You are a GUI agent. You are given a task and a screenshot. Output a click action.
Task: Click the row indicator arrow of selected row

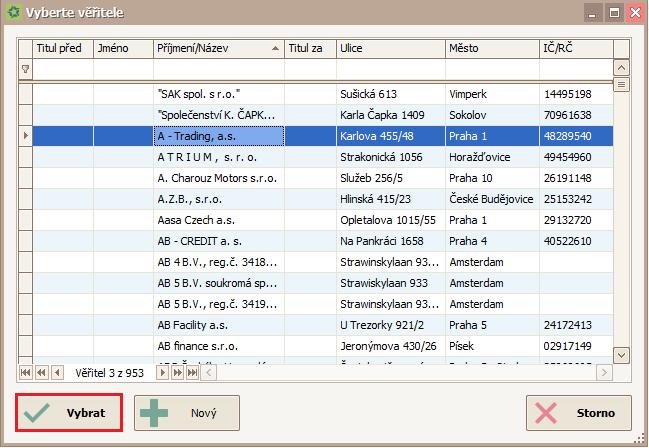pos(25,136)
